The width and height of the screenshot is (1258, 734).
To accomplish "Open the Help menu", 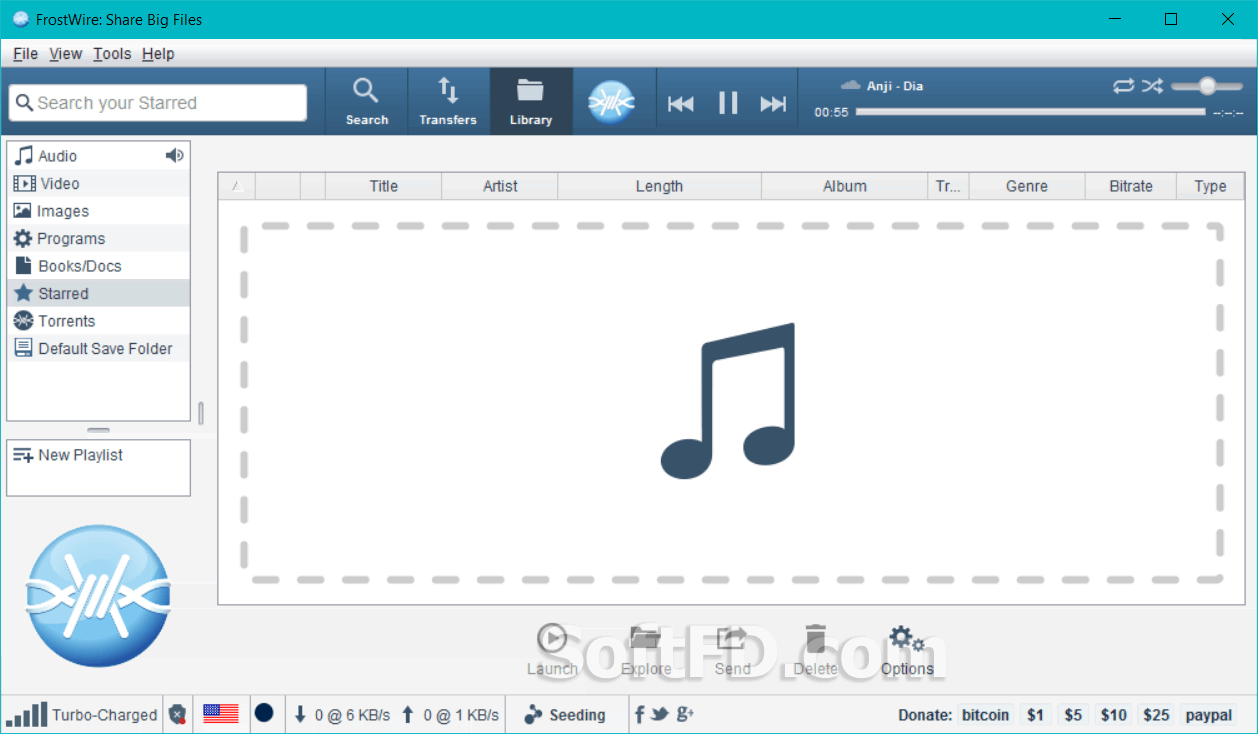I will (158, 54).
